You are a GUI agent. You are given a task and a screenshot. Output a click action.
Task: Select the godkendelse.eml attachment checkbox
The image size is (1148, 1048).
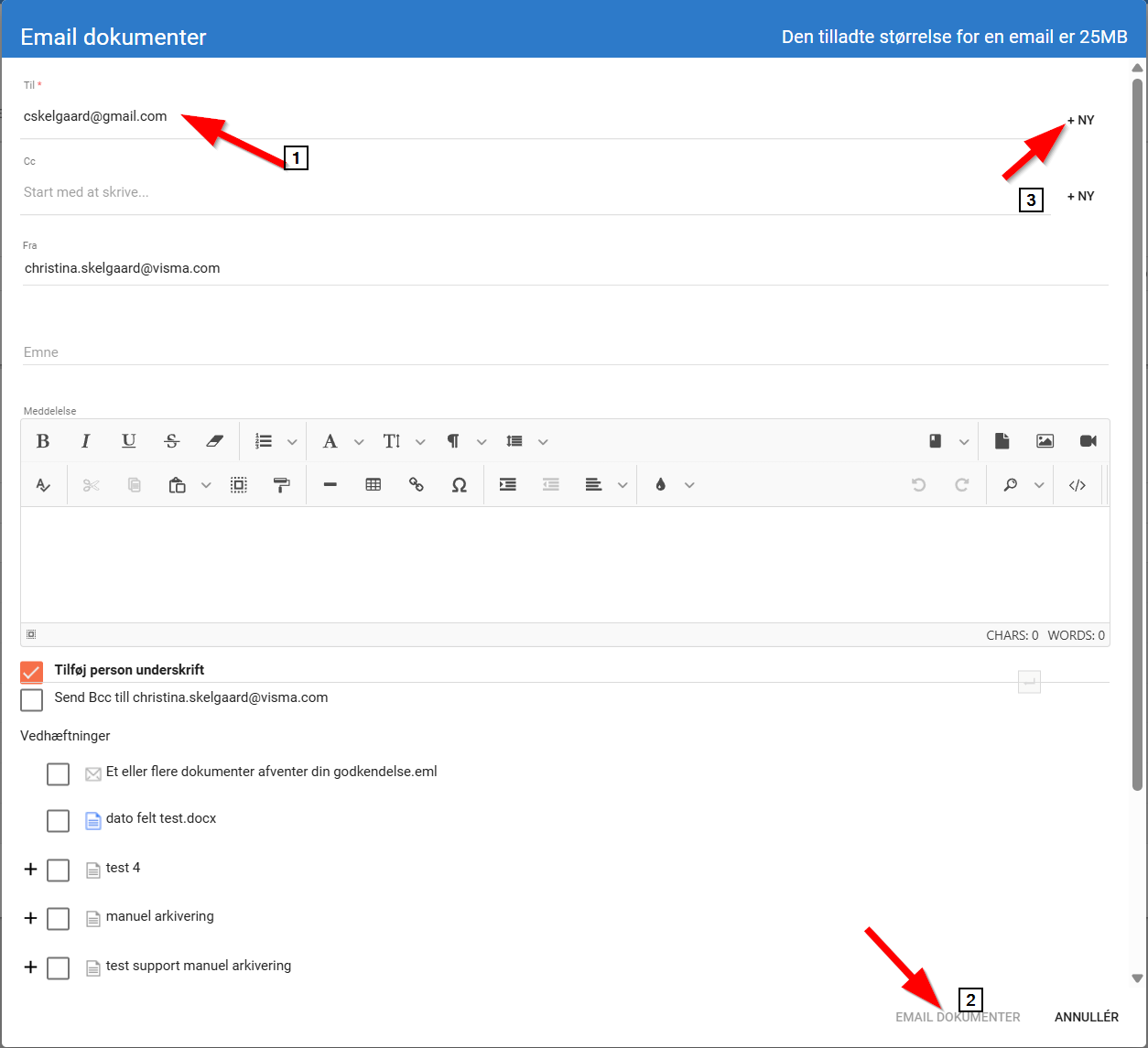pyautogui.click(x=58, y=774)
